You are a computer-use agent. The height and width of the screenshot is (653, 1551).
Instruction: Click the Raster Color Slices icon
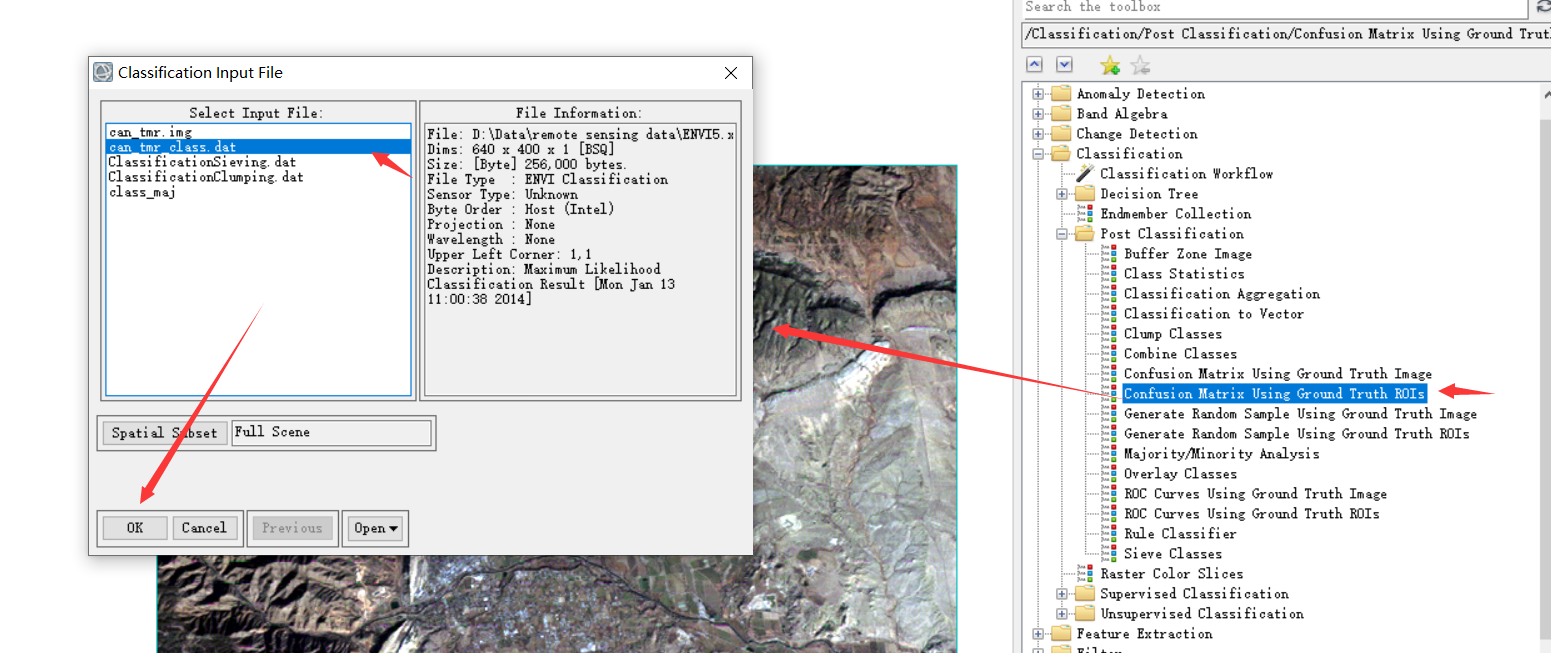click(x=1087, y=574)
